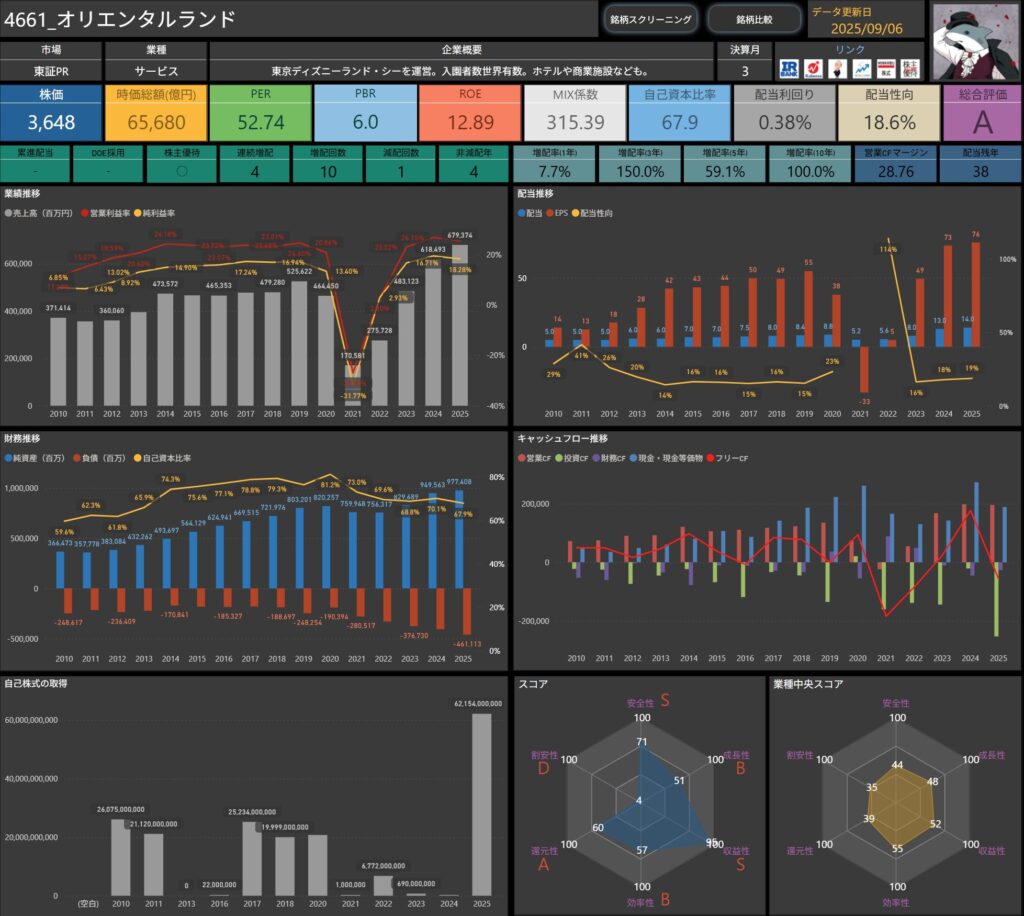Click the 営業利益率 legend marker
Screen dimensions: 1024x916
point(85,213)
